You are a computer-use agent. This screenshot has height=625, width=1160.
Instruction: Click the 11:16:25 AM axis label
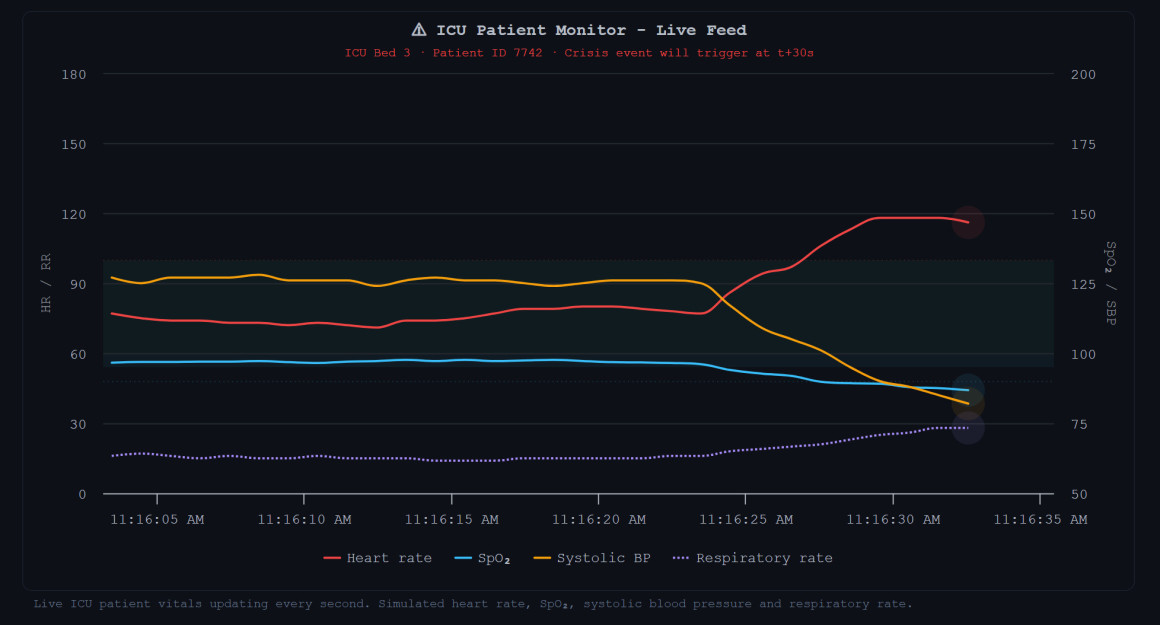pyautogui.click(x=746, y=519)
